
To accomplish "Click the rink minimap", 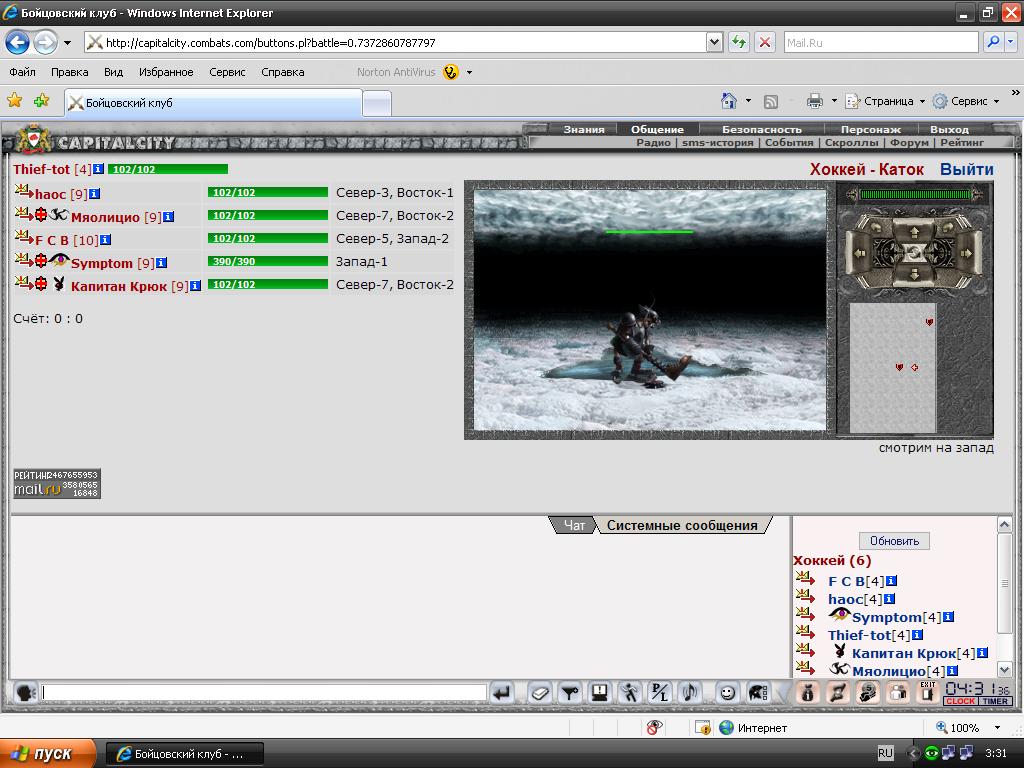I will pyautogui.click(x=893, y=367).
